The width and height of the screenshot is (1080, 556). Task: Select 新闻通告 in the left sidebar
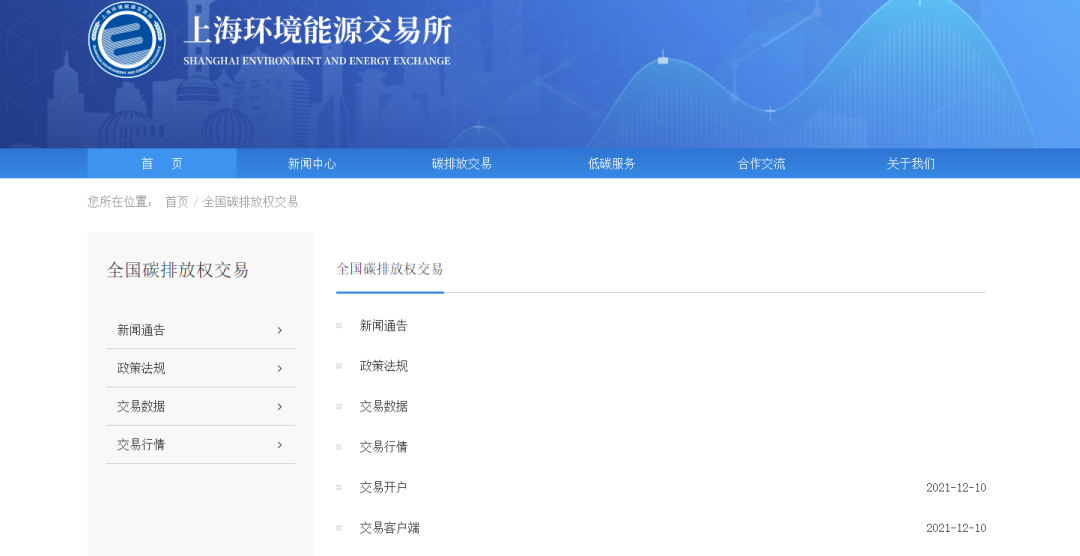tap(200, 330)
